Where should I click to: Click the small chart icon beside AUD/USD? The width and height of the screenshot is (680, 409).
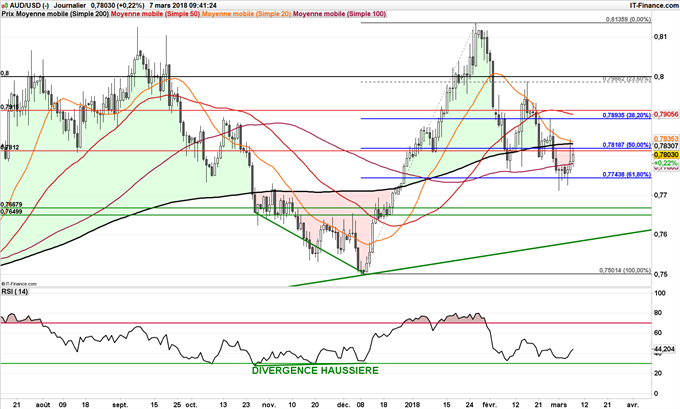pos(5,5)
